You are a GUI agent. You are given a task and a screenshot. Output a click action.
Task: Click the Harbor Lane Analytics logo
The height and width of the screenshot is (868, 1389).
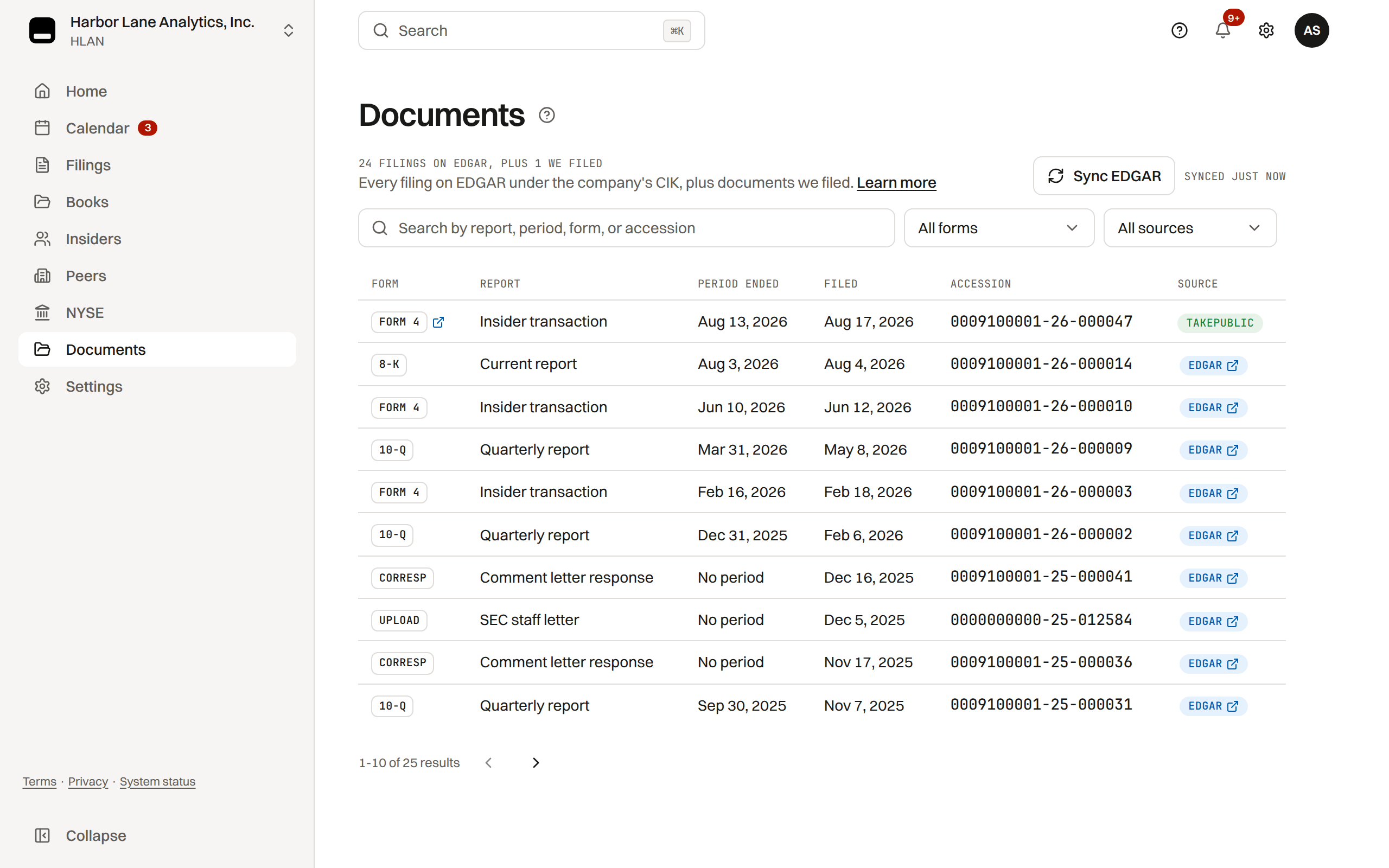click(42, 30)
